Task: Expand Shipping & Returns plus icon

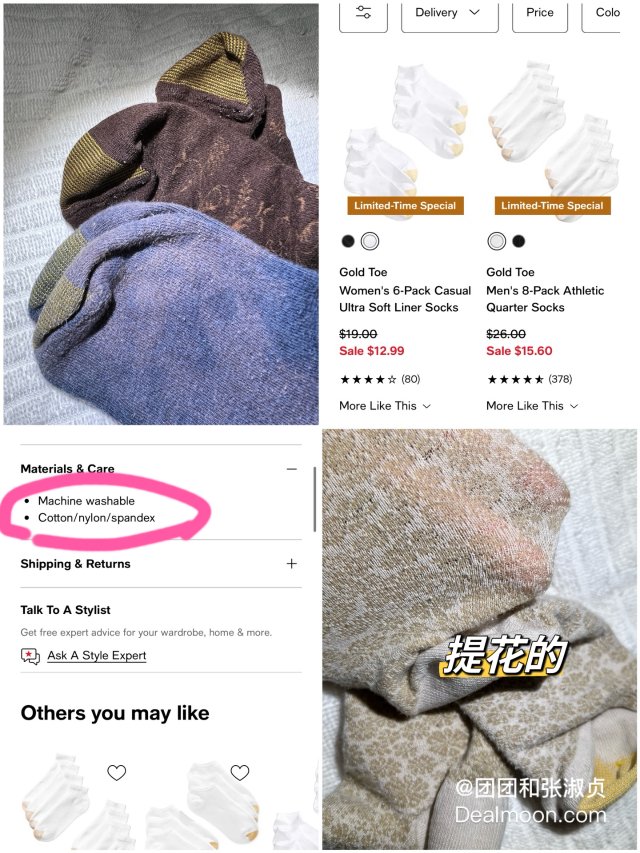Action: (292, 564)
